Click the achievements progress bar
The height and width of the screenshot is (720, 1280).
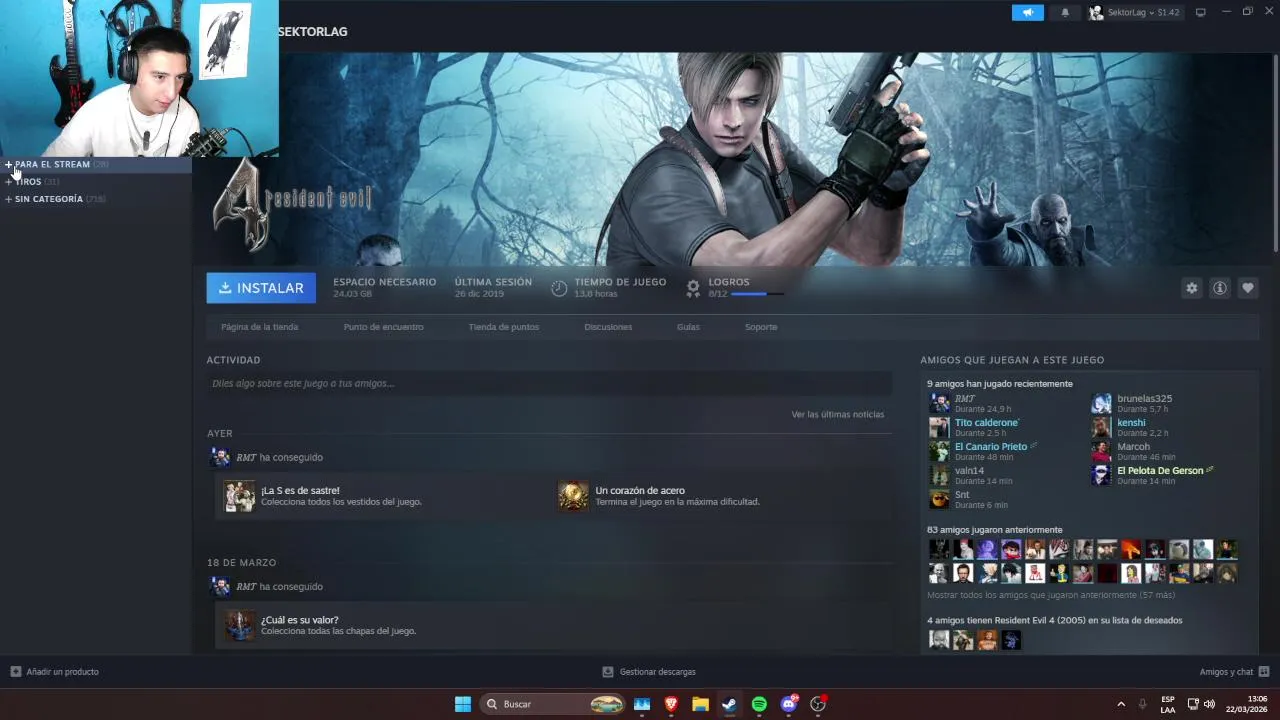[757, 294]
